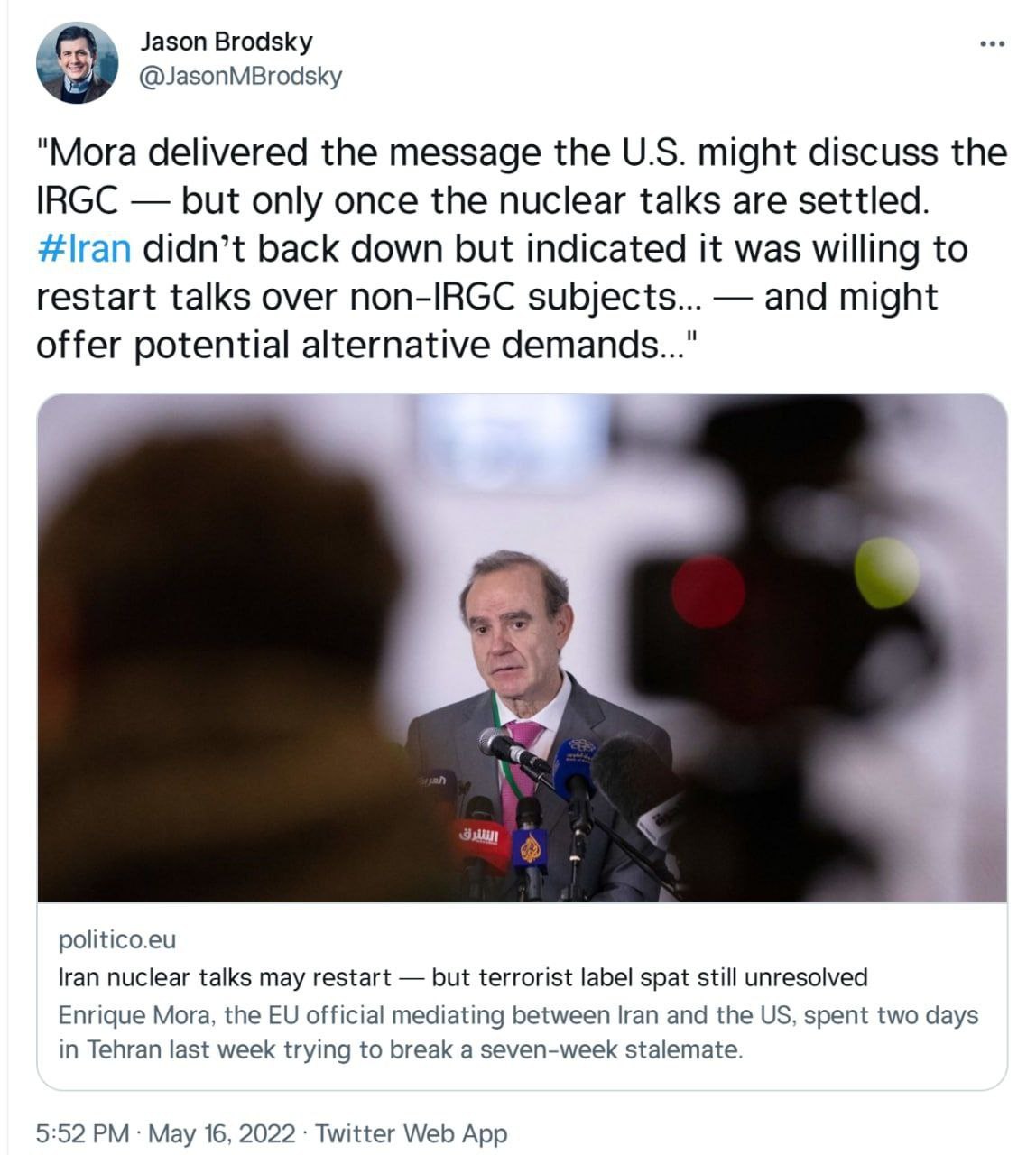This screenshot has width=1036, height=1155.
Task: Open the 'Iran nuclear talks may restart' headline
Action: point(462,977)
